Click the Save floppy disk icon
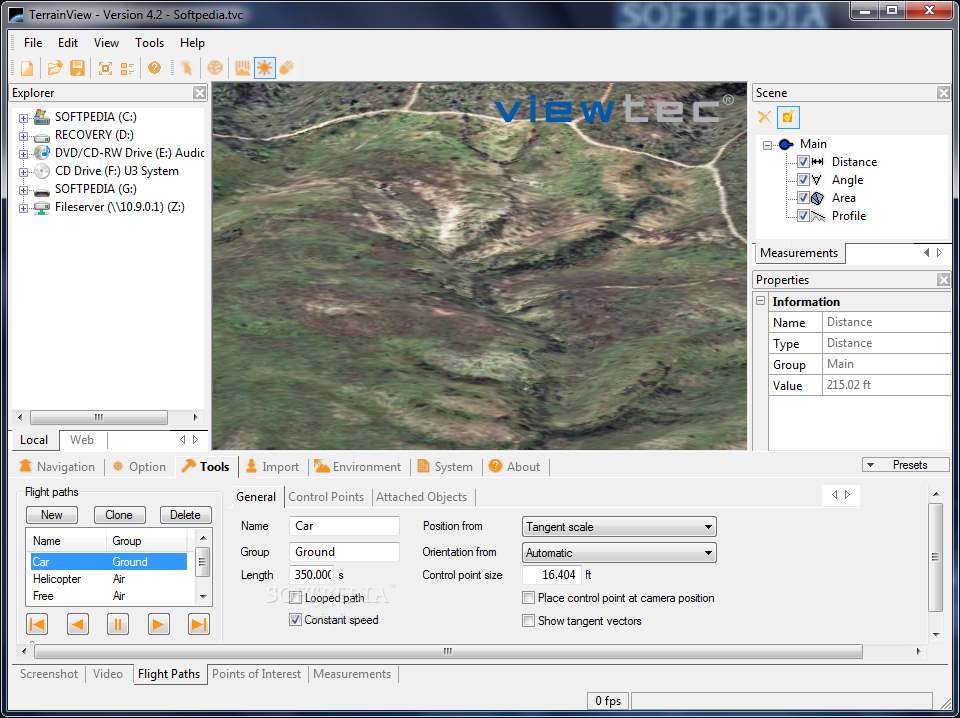 77,68
